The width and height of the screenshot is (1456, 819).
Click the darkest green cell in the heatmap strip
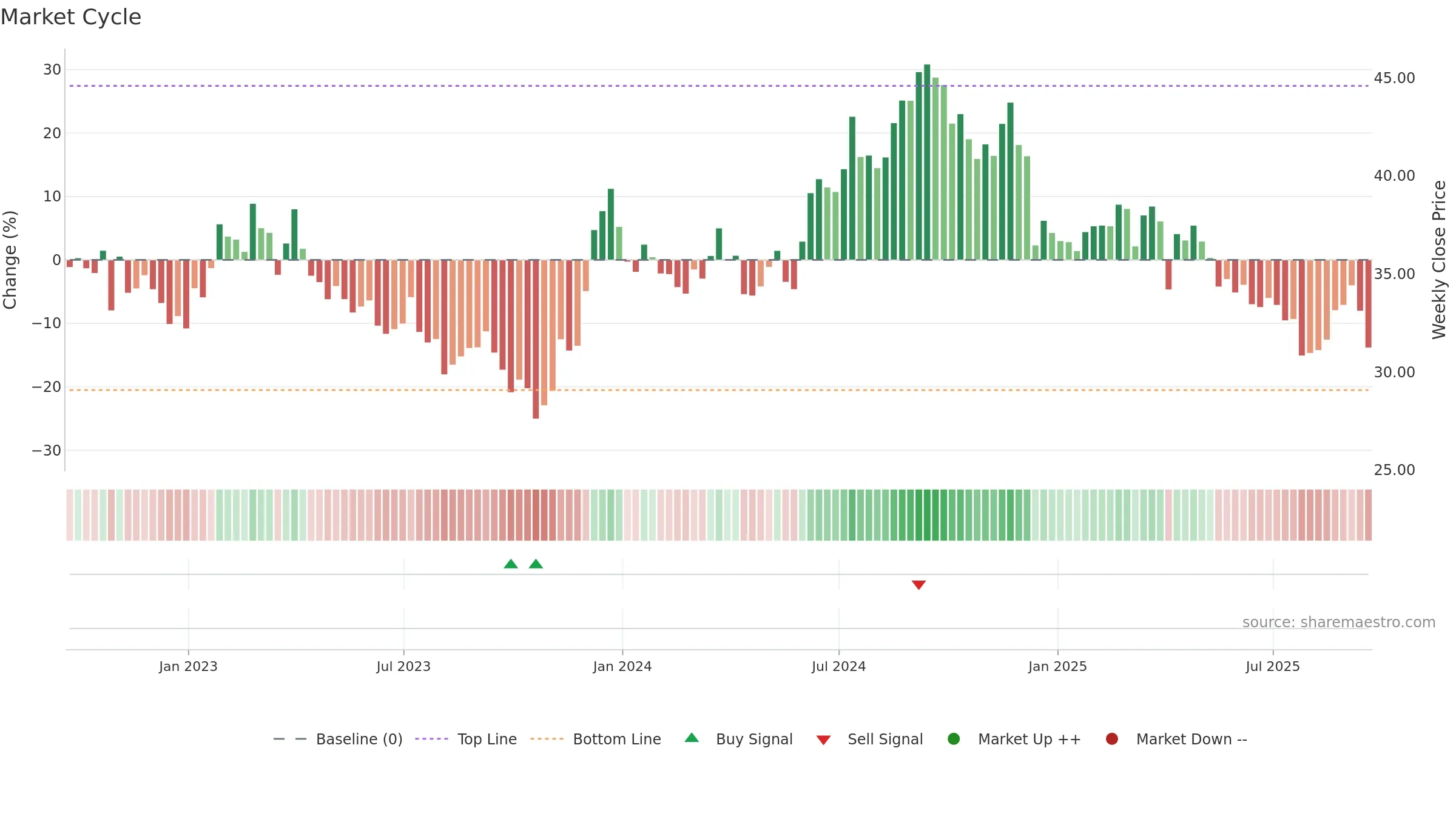927,515
